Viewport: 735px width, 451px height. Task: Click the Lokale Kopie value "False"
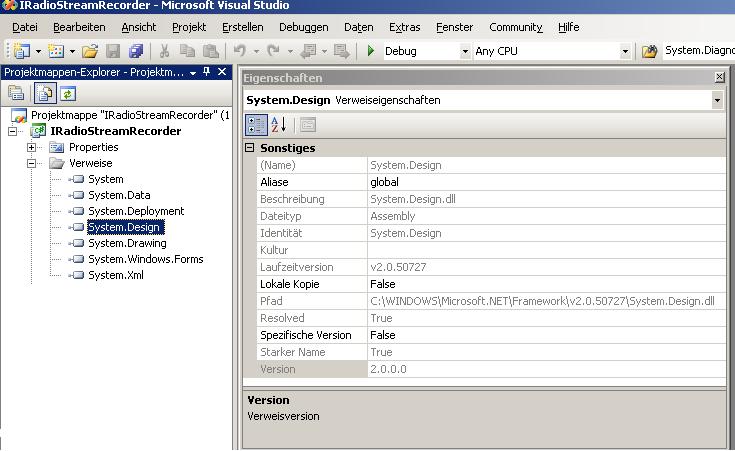click(x=546, y=284)
